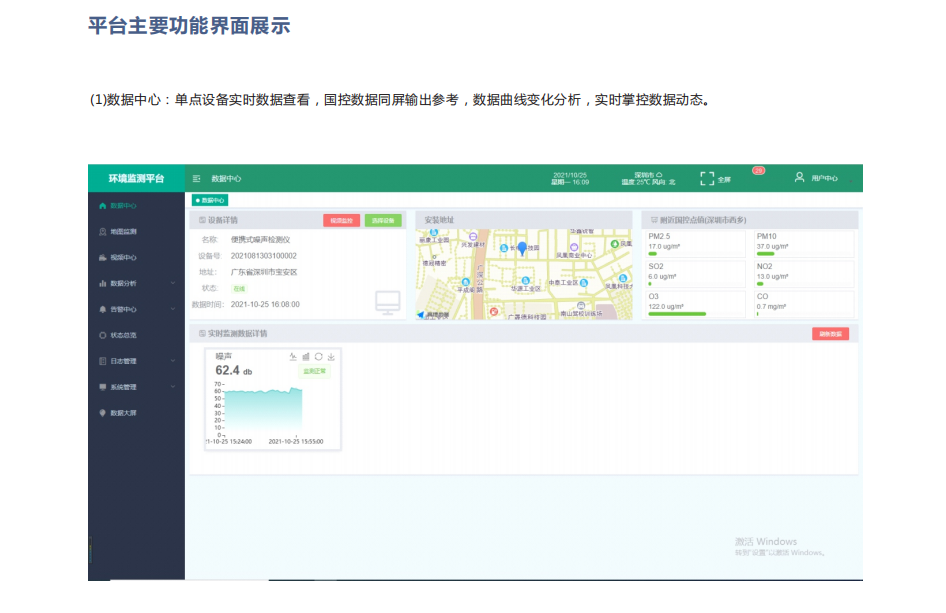The image size is (946, 613).
Task: Click the home icon beside 数据中心 in sidebar
Action: click(103, 206)
